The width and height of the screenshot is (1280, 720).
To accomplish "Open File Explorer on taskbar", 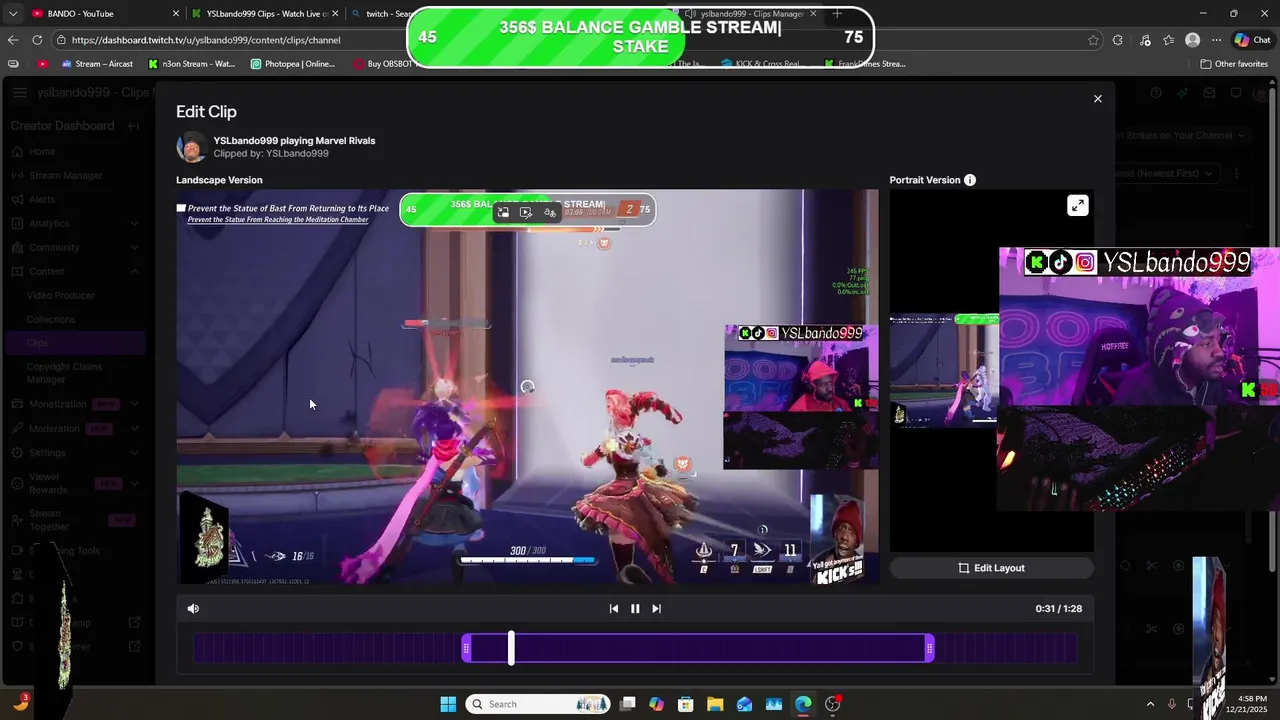I will pyautogui.click(x=715, y=704).
